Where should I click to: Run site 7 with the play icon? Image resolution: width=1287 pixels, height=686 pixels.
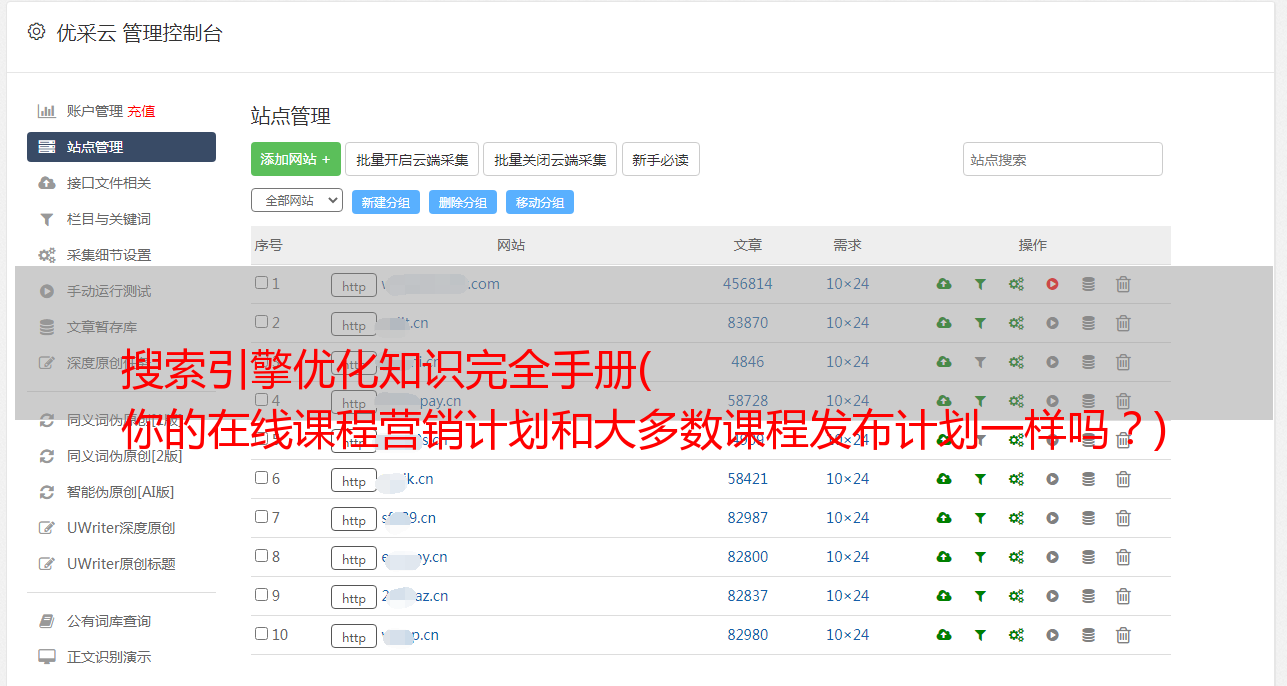pyautogui.click(x=1052, y=518)
